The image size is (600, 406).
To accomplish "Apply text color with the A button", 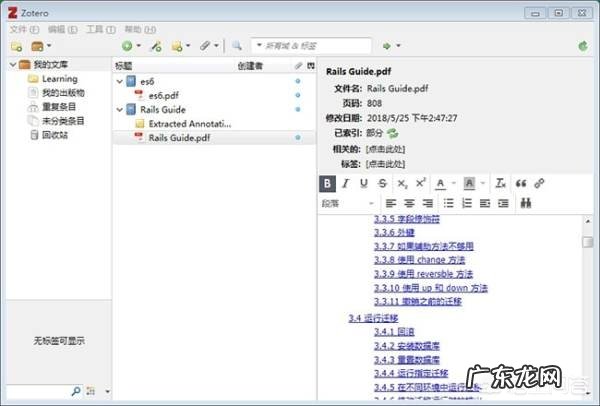I will (441, 184).
